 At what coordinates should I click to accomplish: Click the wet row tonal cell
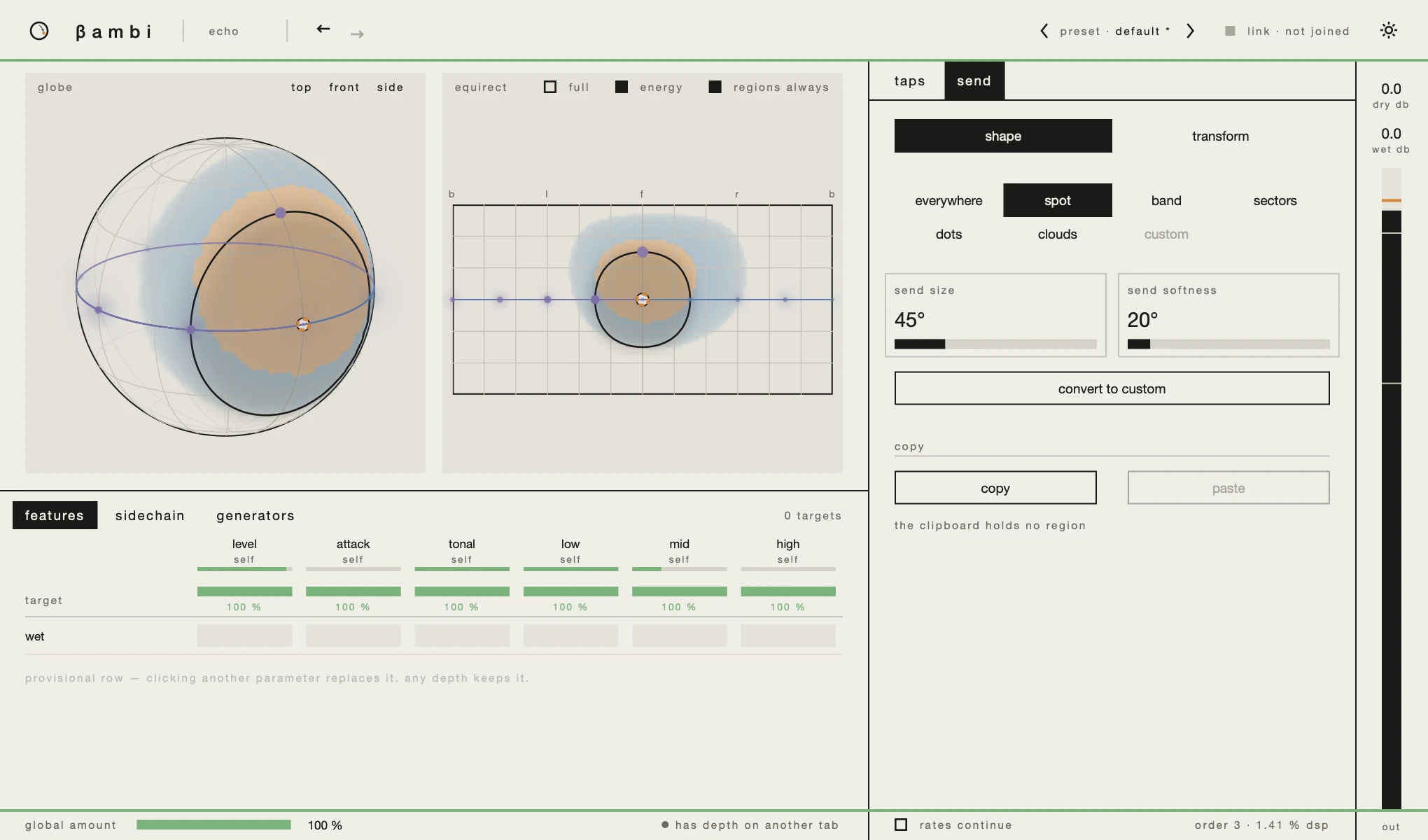pyautogui.click(x=462, y=636)
